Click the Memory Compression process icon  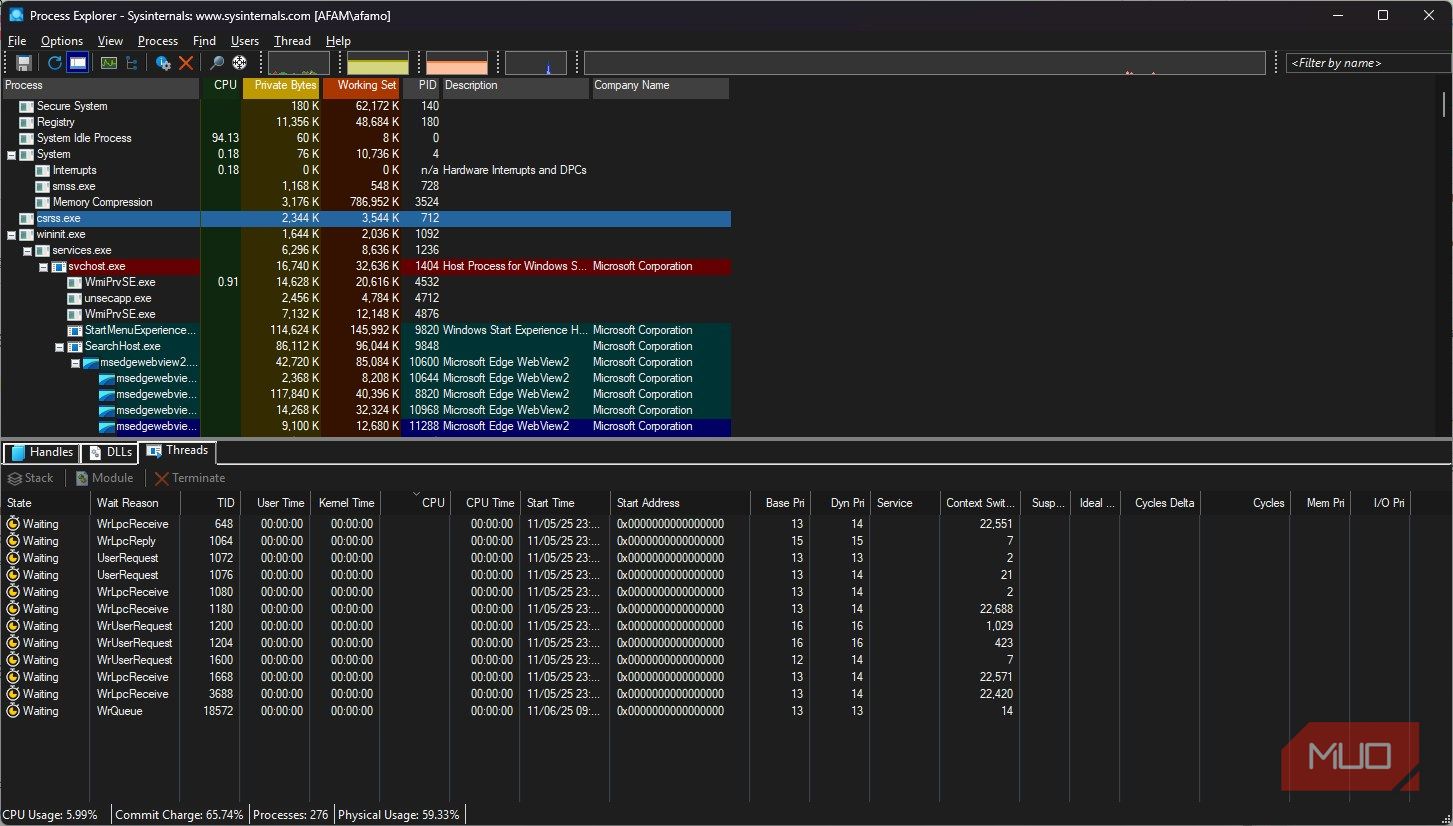pos(43,202)
